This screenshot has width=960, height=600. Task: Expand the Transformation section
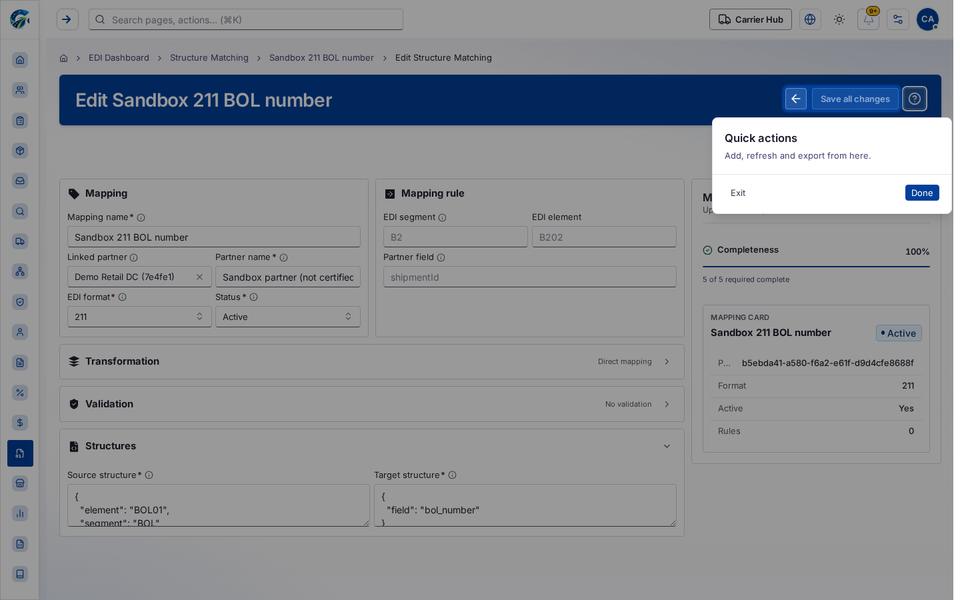[x=372, y=362]
